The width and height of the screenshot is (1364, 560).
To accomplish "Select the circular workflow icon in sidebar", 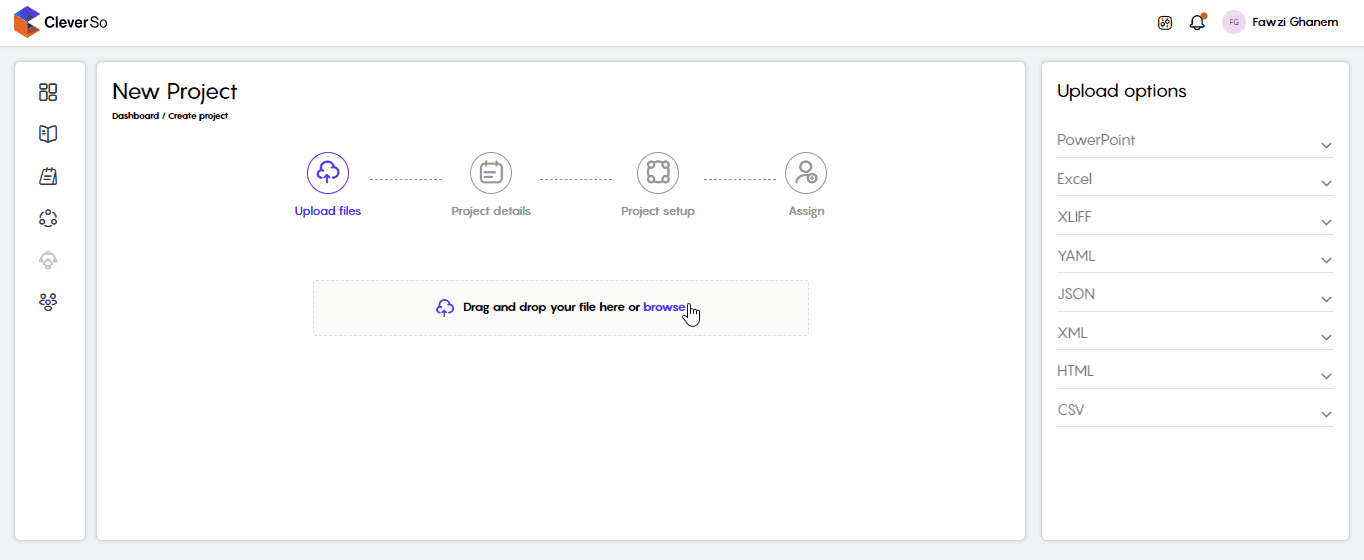I will 48,218.
